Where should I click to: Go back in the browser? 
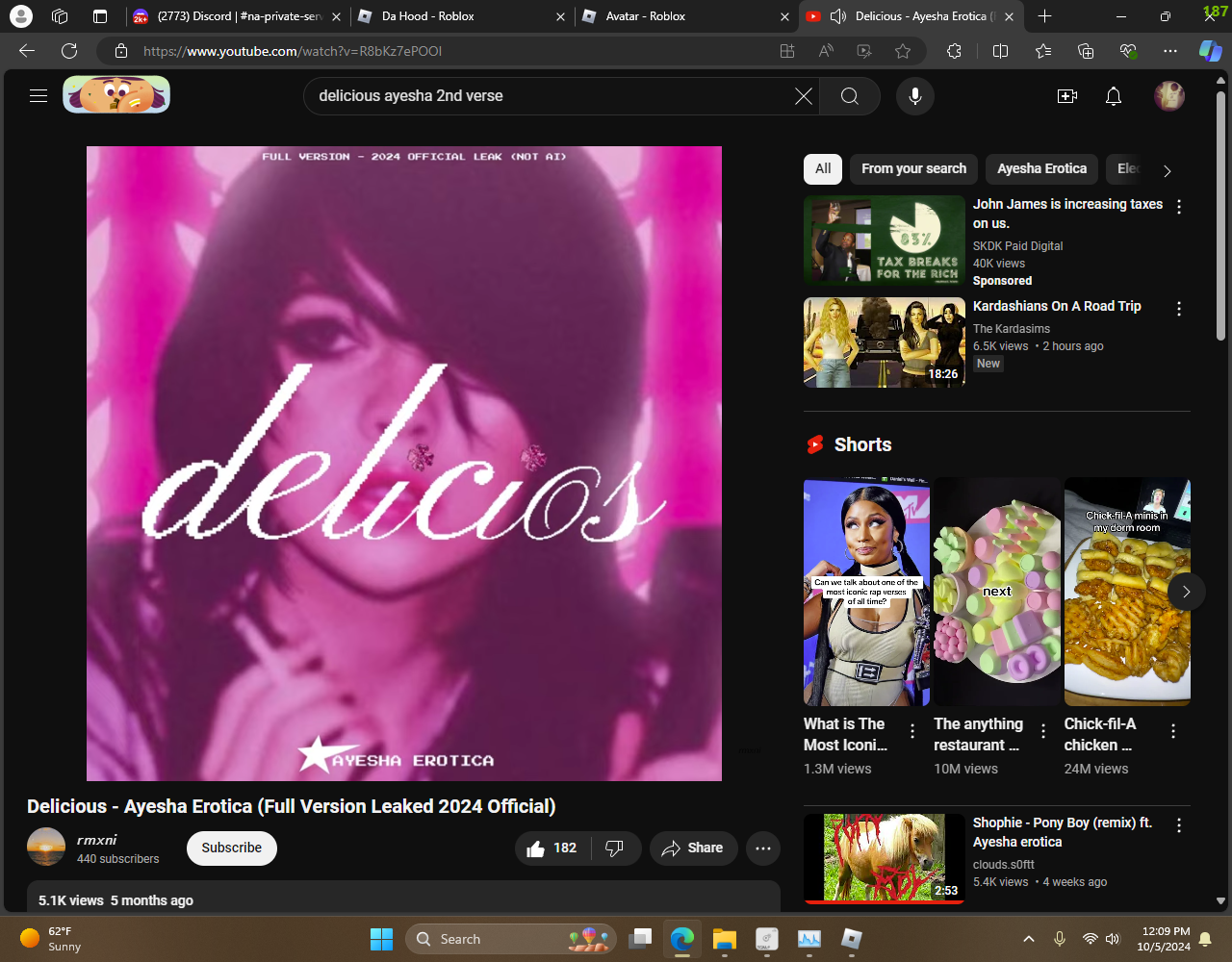[27, 51]
